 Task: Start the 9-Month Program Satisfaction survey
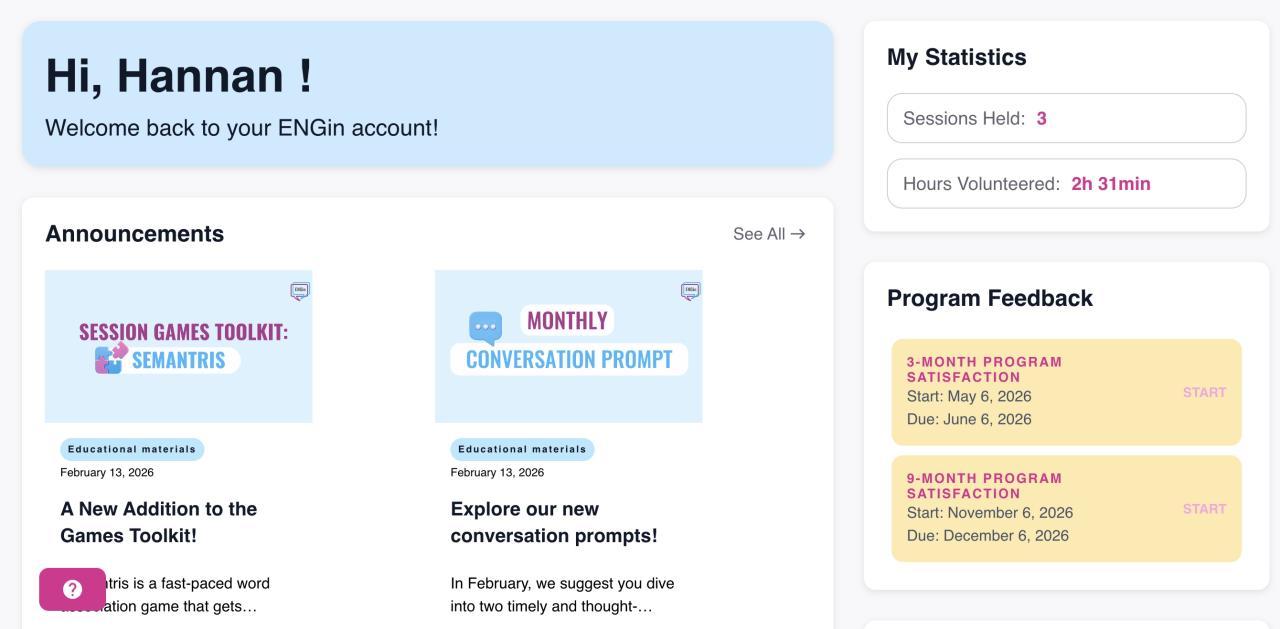coord(1203,509)
